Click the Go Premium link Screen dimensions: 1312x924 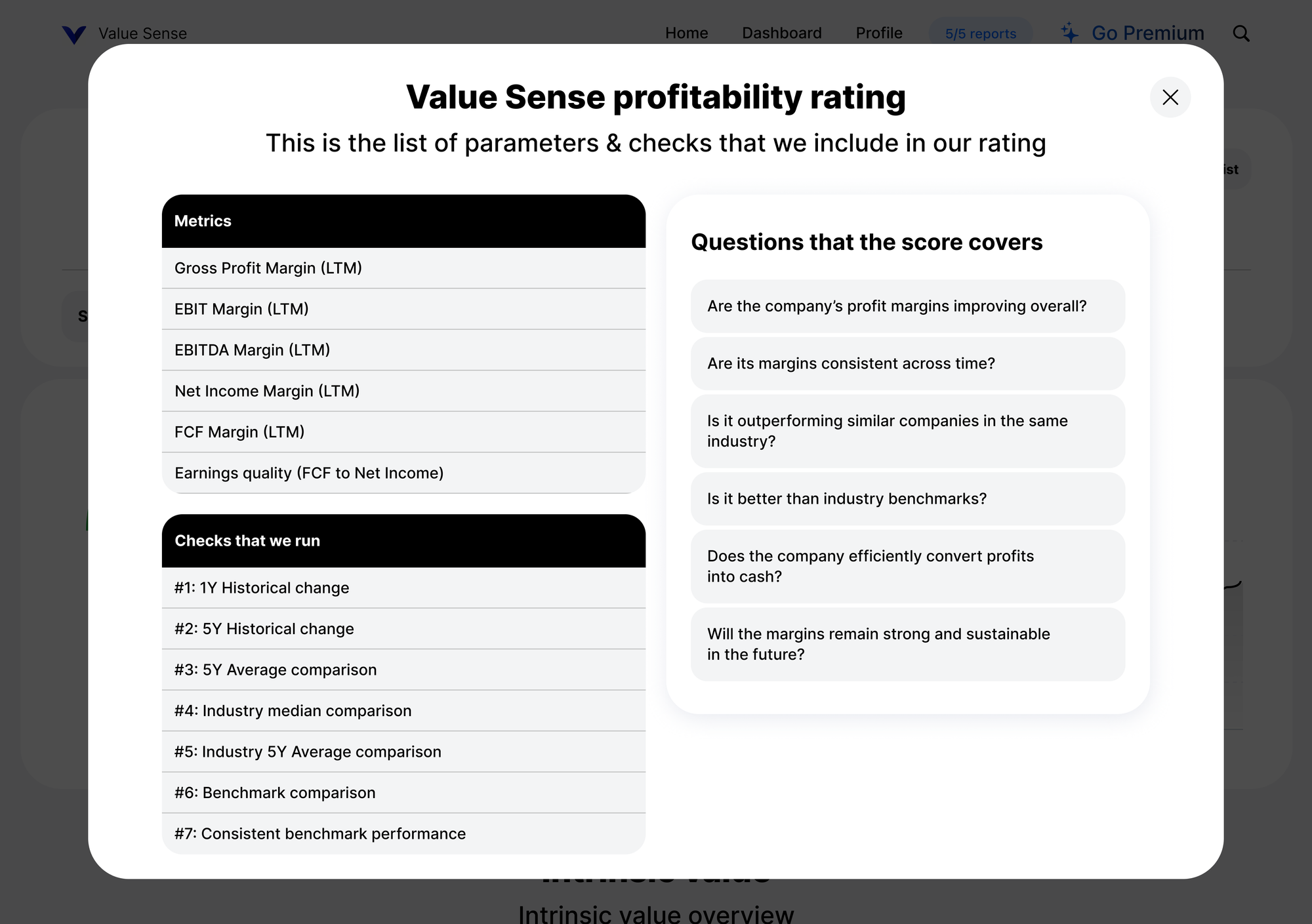pos(1147,33)
